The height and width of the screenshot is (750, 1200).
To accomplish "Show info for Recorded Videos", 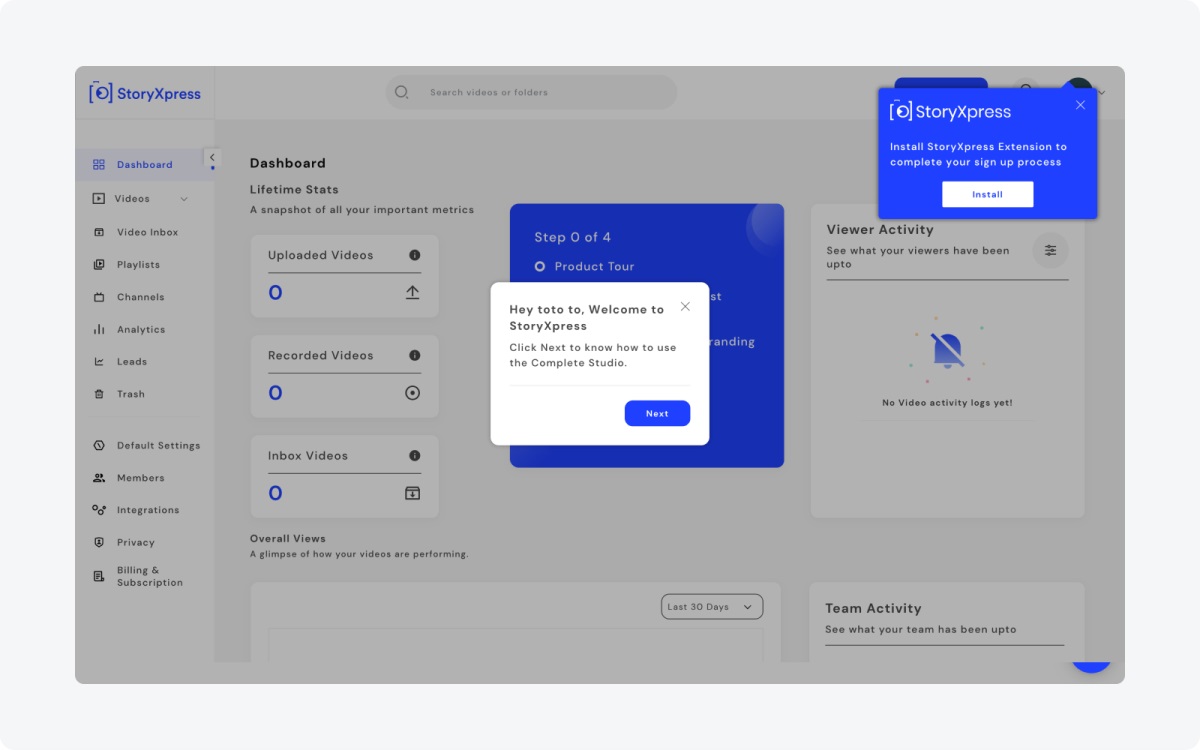I will 415,355.
